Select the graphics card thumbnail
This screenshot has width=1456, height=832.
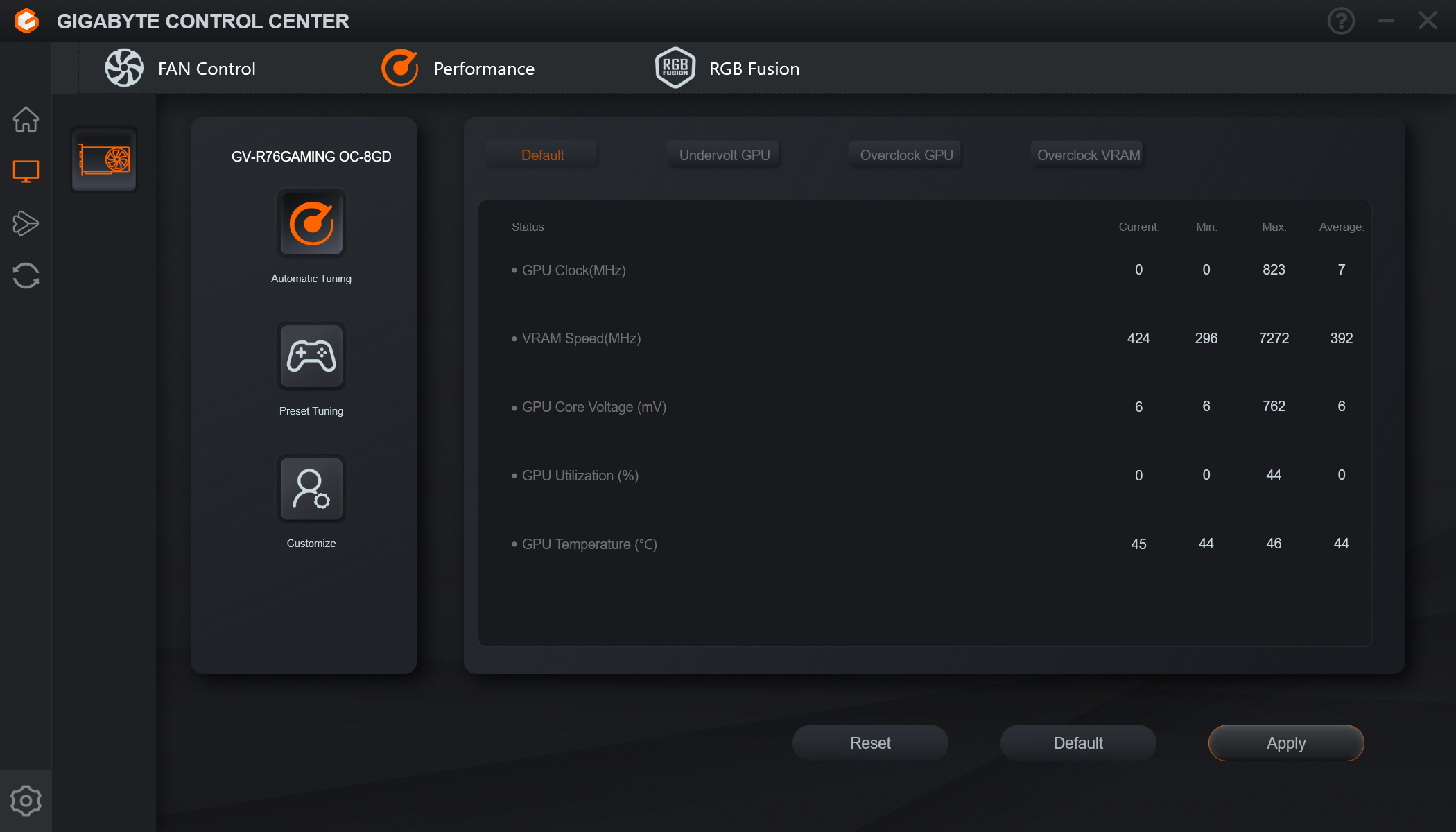[104, 160]
